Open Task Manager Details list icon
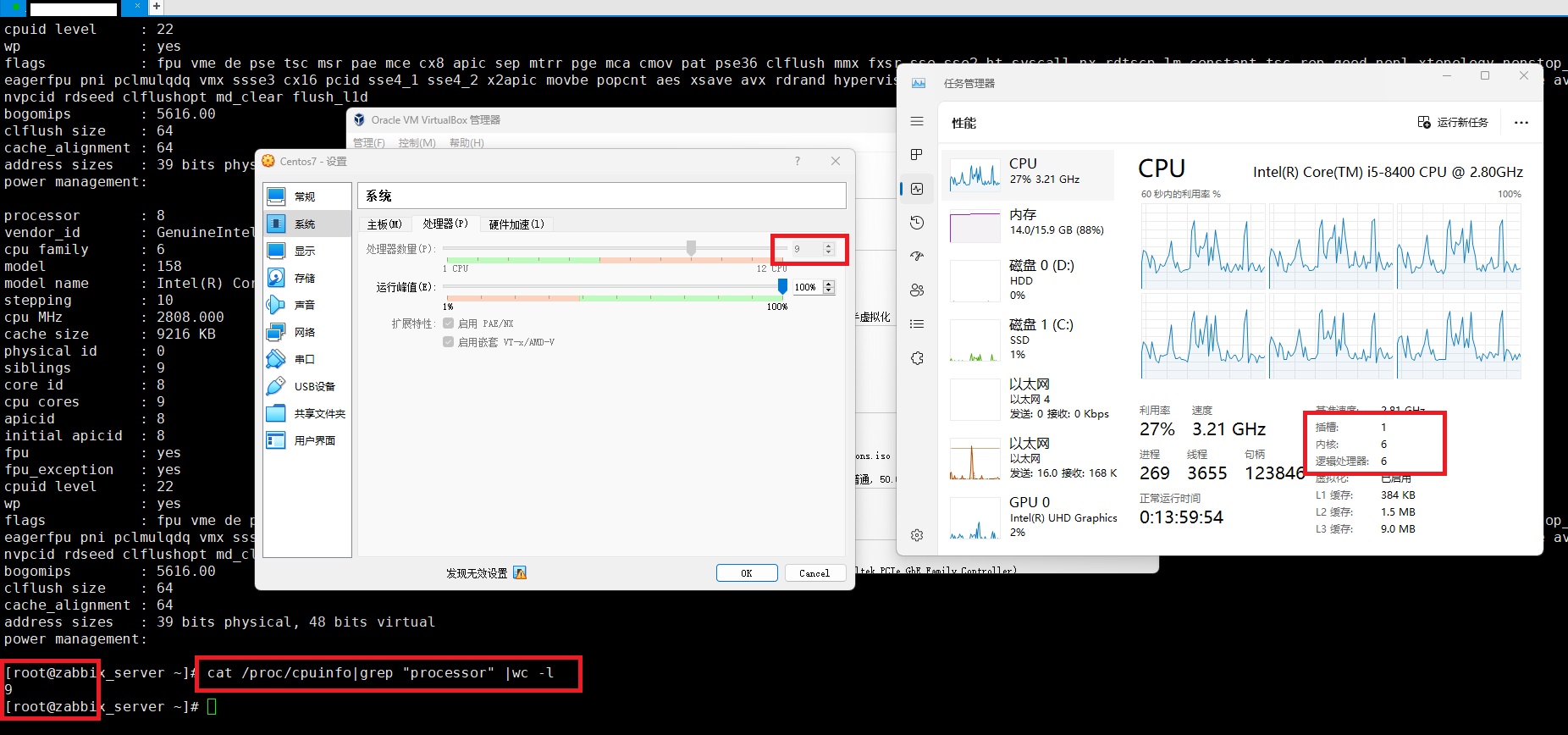The height and width of the screenshot is (735, 1568). (917, 324)
